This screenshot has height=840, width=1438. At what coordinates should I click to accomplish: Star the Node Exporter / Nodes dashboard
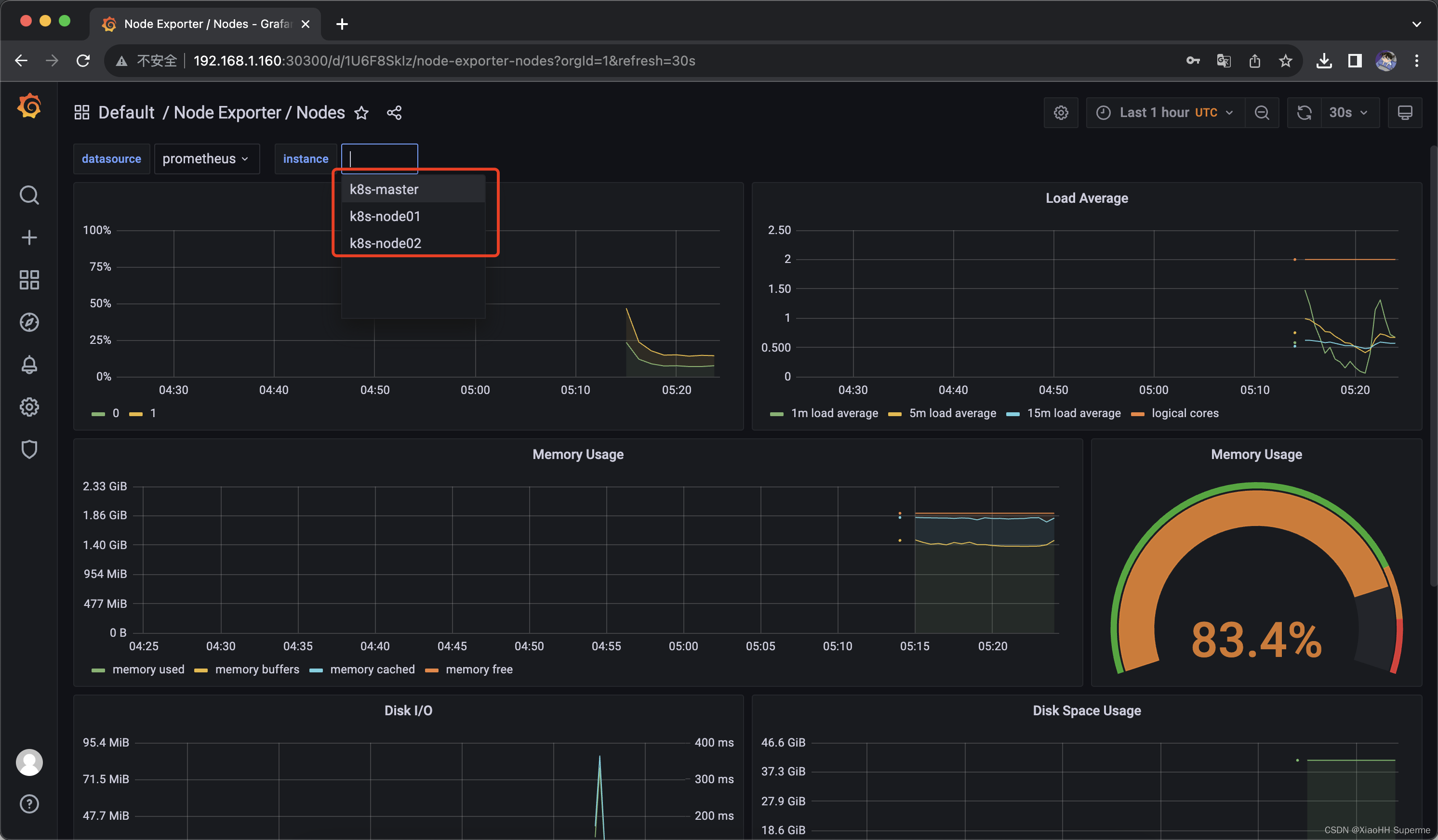coord(361,113)
